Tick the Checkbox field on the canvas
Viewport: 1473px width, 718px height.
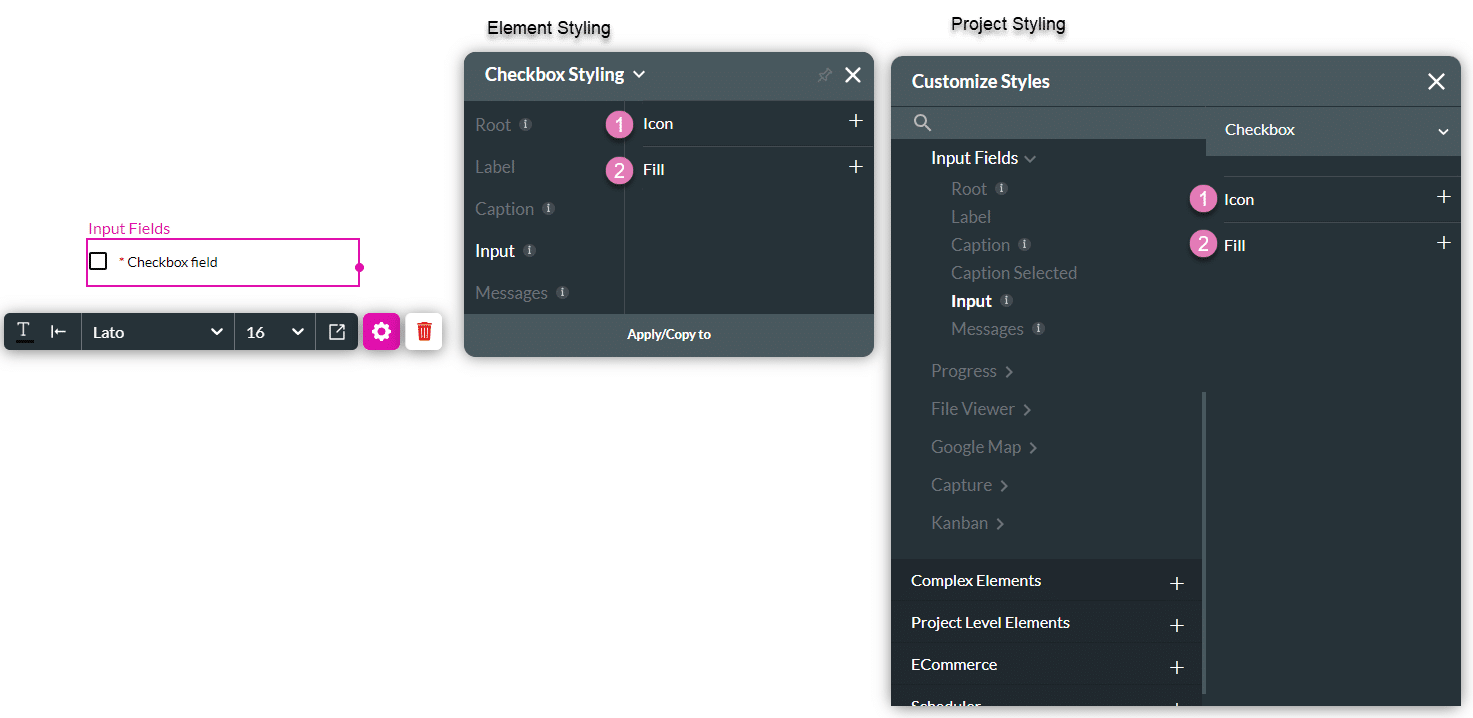(97, 260)
